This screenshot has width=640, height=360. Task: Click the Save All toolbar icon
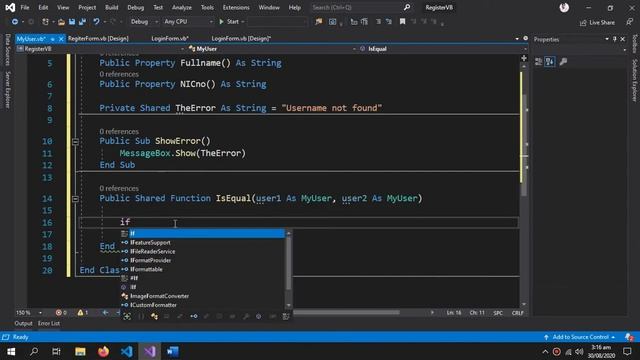(82, 22)
